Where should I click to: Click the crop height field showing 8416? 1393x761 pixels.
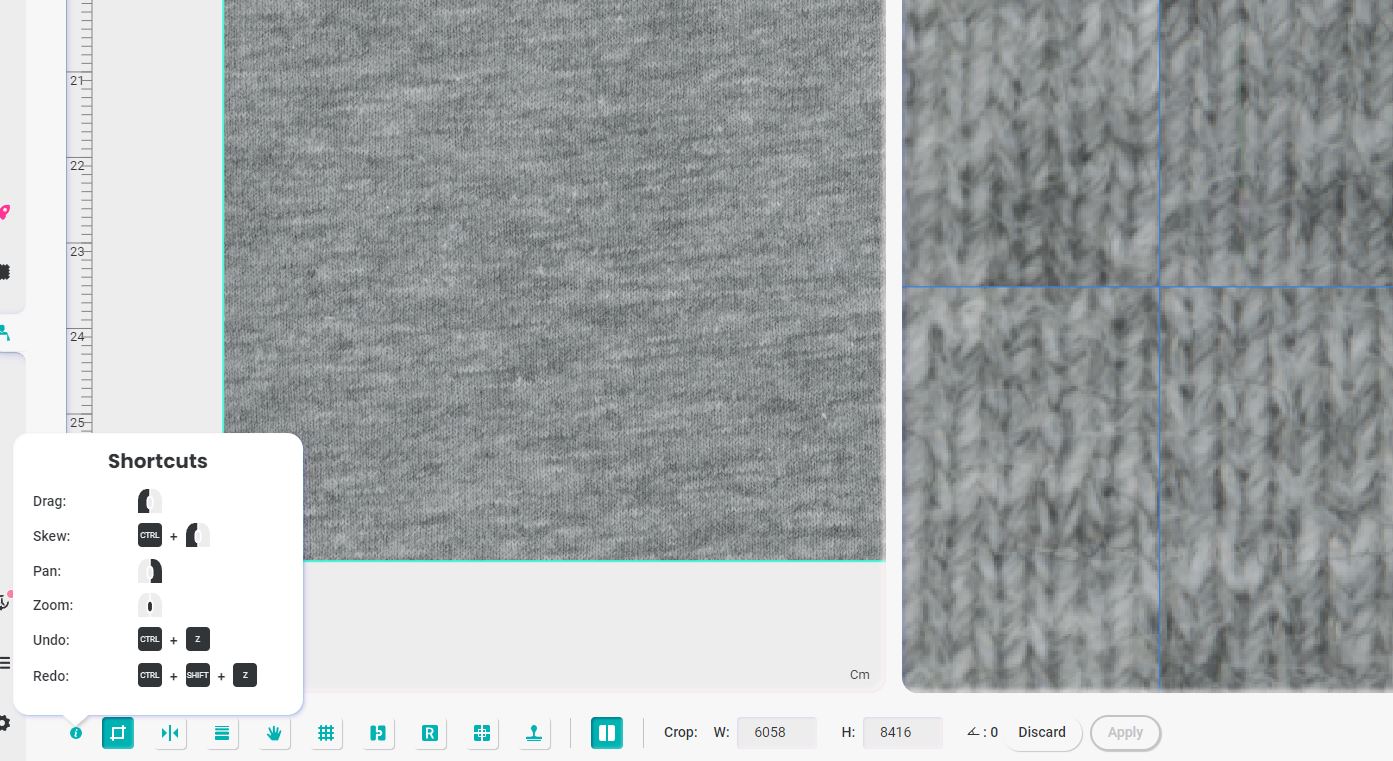[x=903, y=733]
